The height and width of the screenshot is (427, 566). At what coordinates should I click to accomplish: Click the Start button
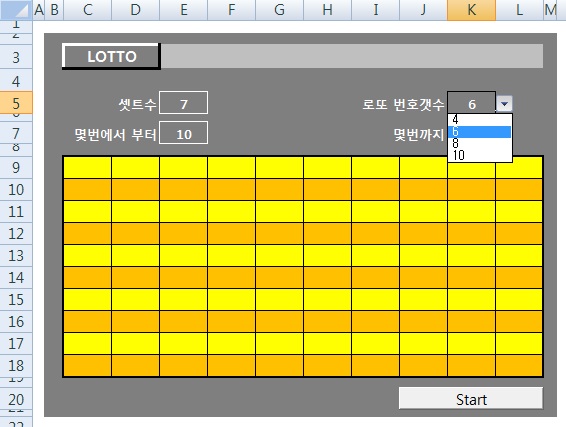coord(471,399)
